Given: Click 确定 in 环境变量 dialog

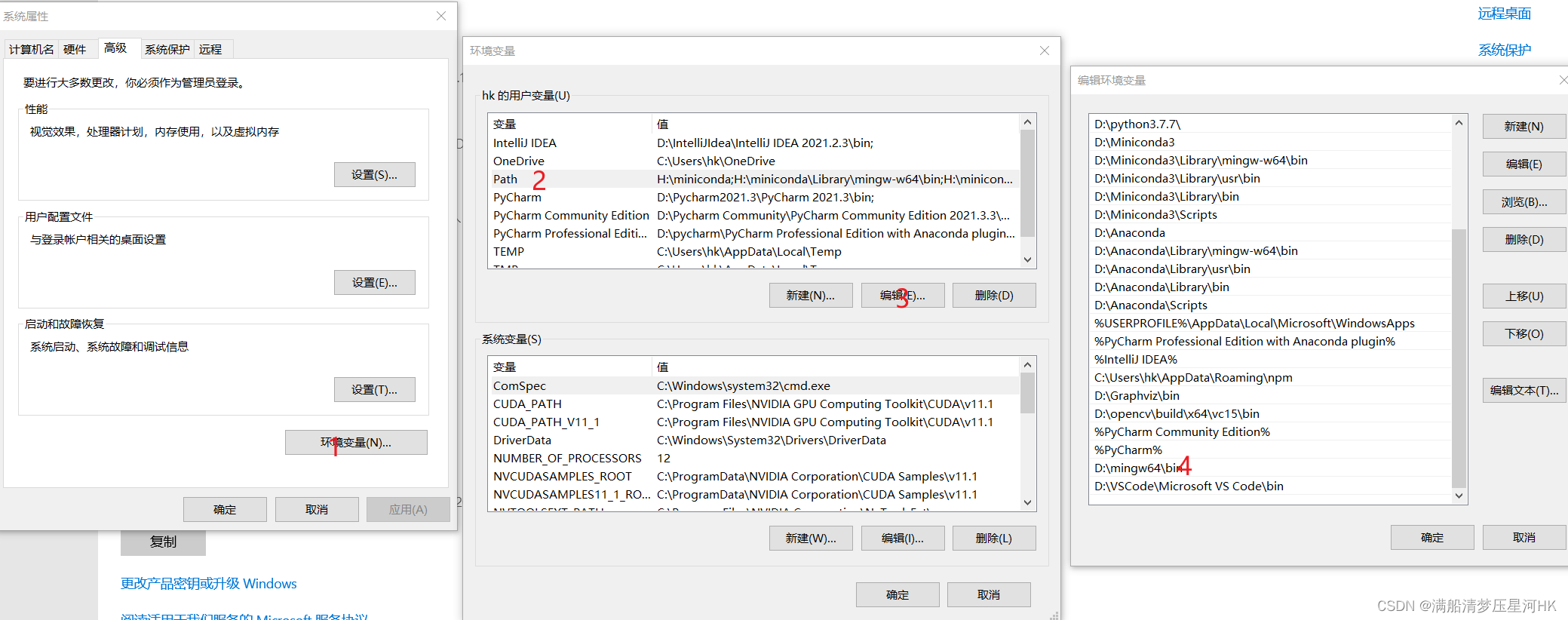Looking at the screenshot, I should coord(898,594).
